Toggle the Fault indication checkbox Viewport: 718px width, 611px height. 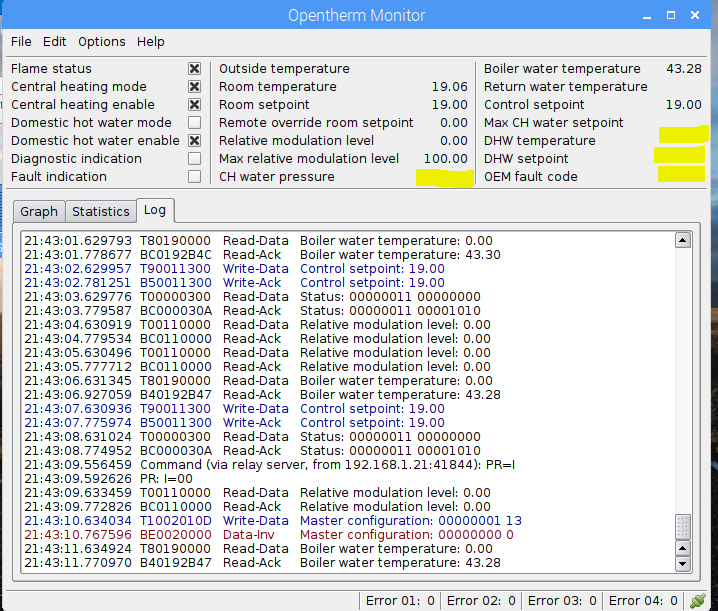[194, 176]
